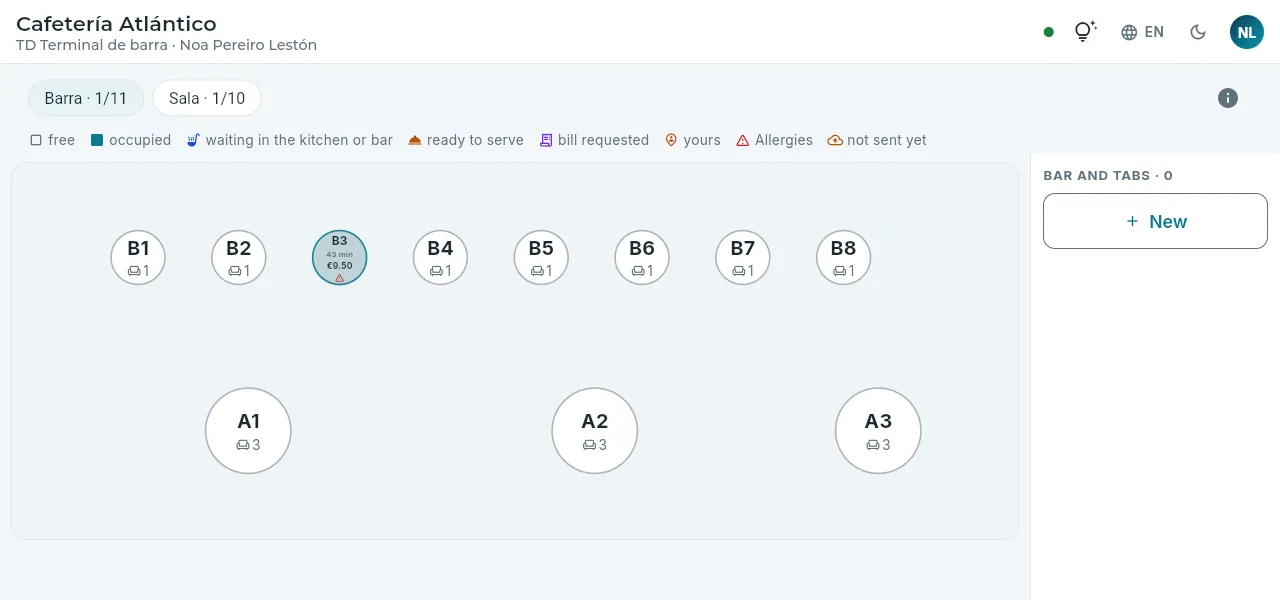
Task: Click the not sent yet cloud icon
Action: click(835, 140)
